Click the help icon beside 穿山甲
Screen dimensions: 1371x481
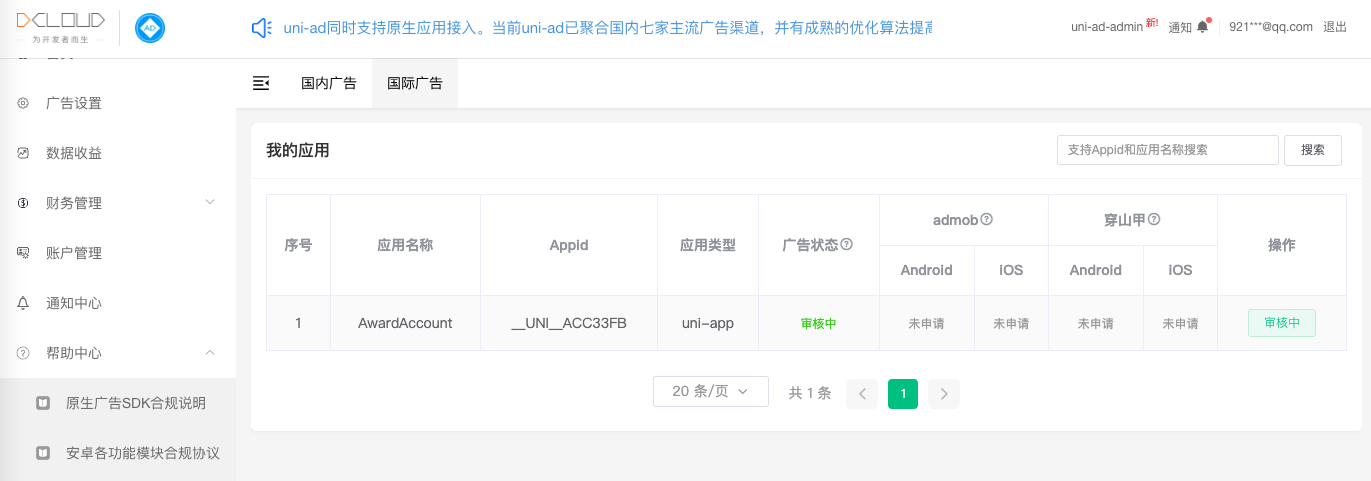tap(1154, 219)
